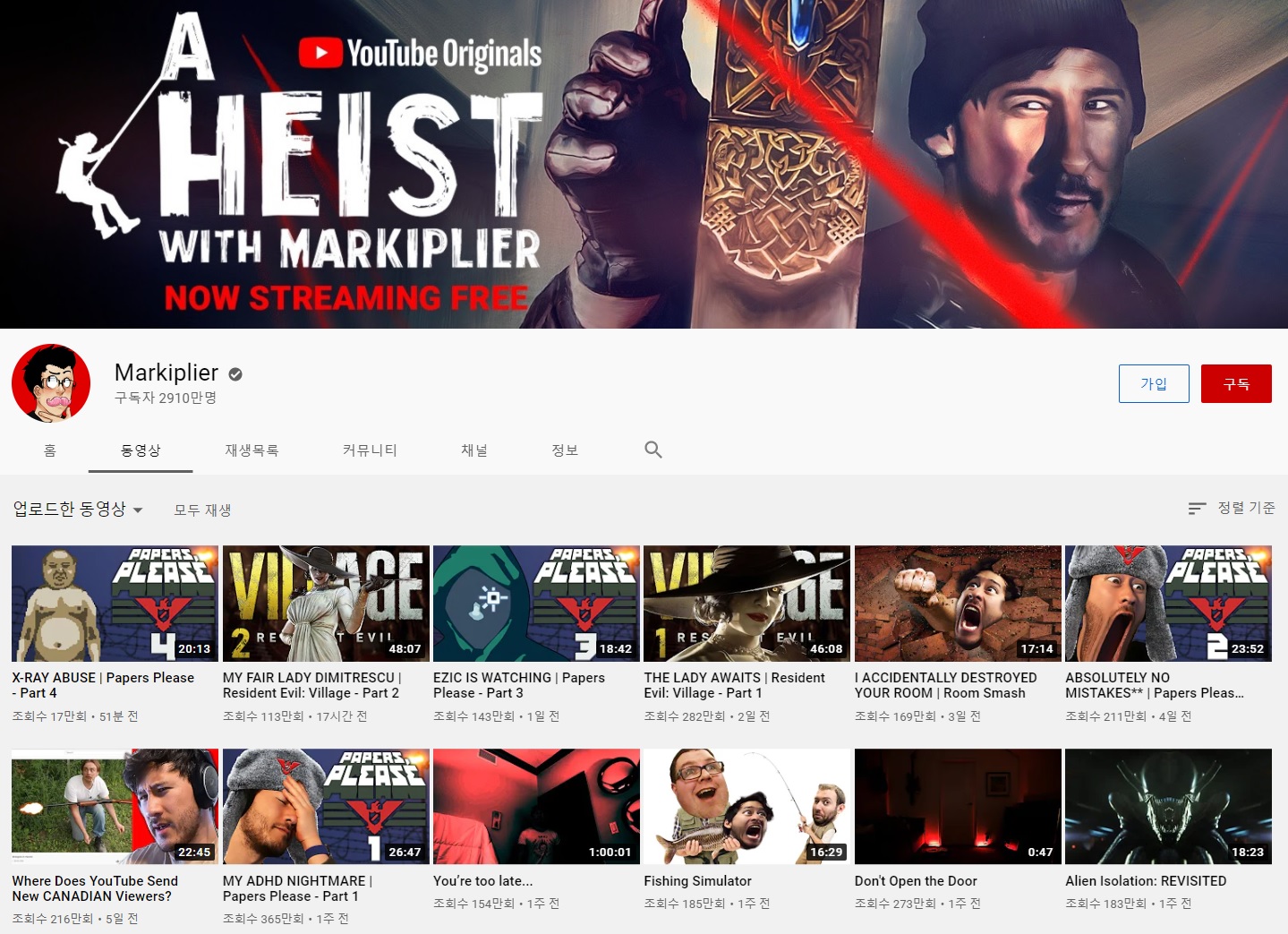Click the text 조회수 282만회 • 2일 전
The width and height of the screenshot is (1288, 934).
pyautogui.click(x=707, y=716)
